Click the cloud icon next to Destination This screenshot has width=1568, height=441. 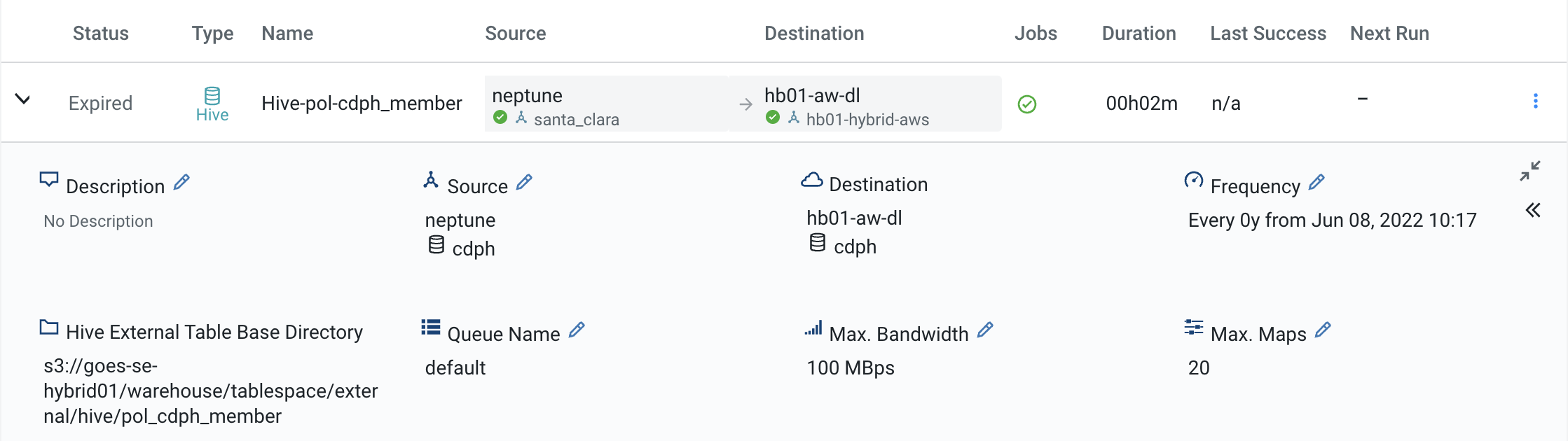point(813,181)
